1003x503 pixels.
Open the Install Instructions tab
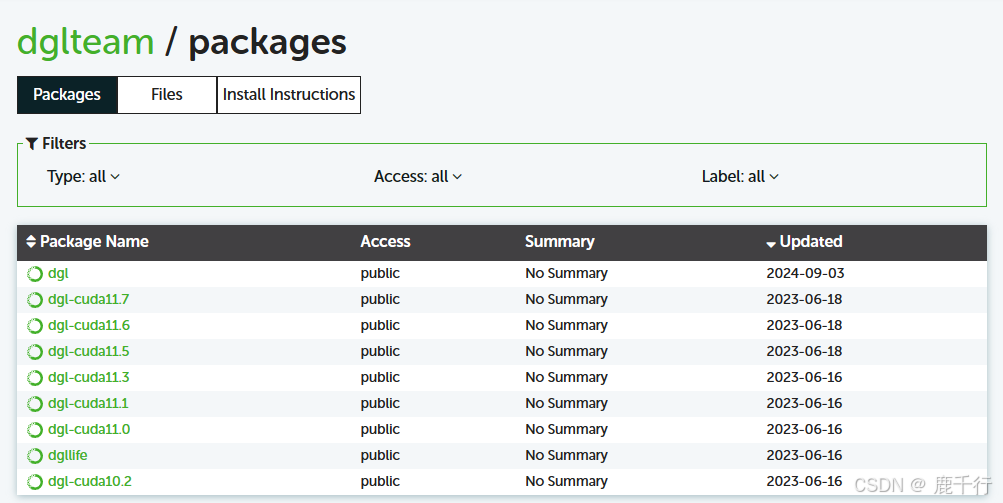[x=289, y=95]
